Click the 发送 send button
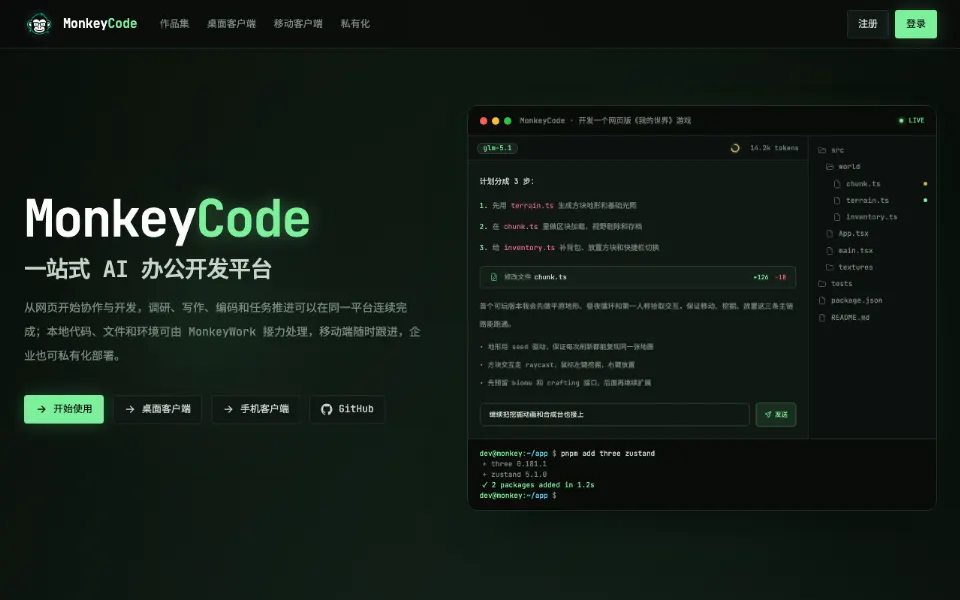 (776, 414)
